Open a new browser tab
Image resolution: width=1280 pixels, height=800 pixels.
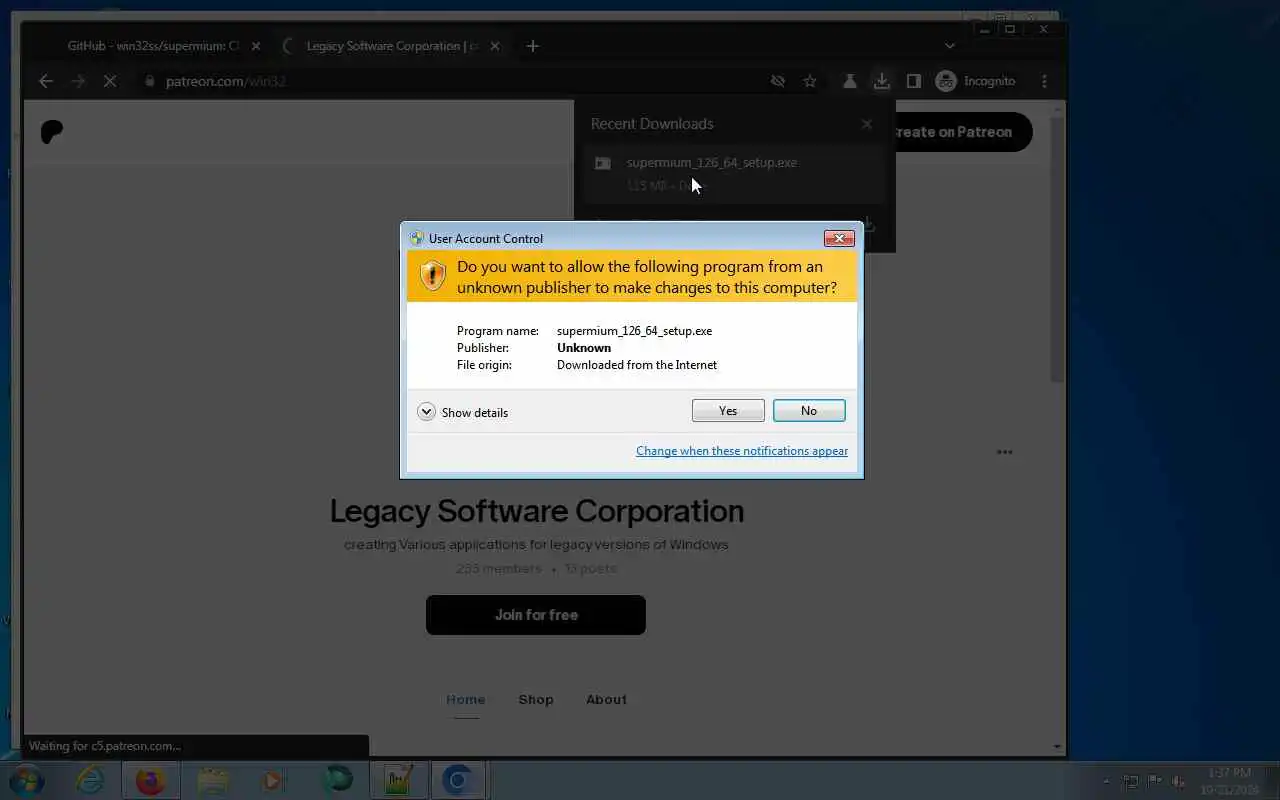[532, 46]
